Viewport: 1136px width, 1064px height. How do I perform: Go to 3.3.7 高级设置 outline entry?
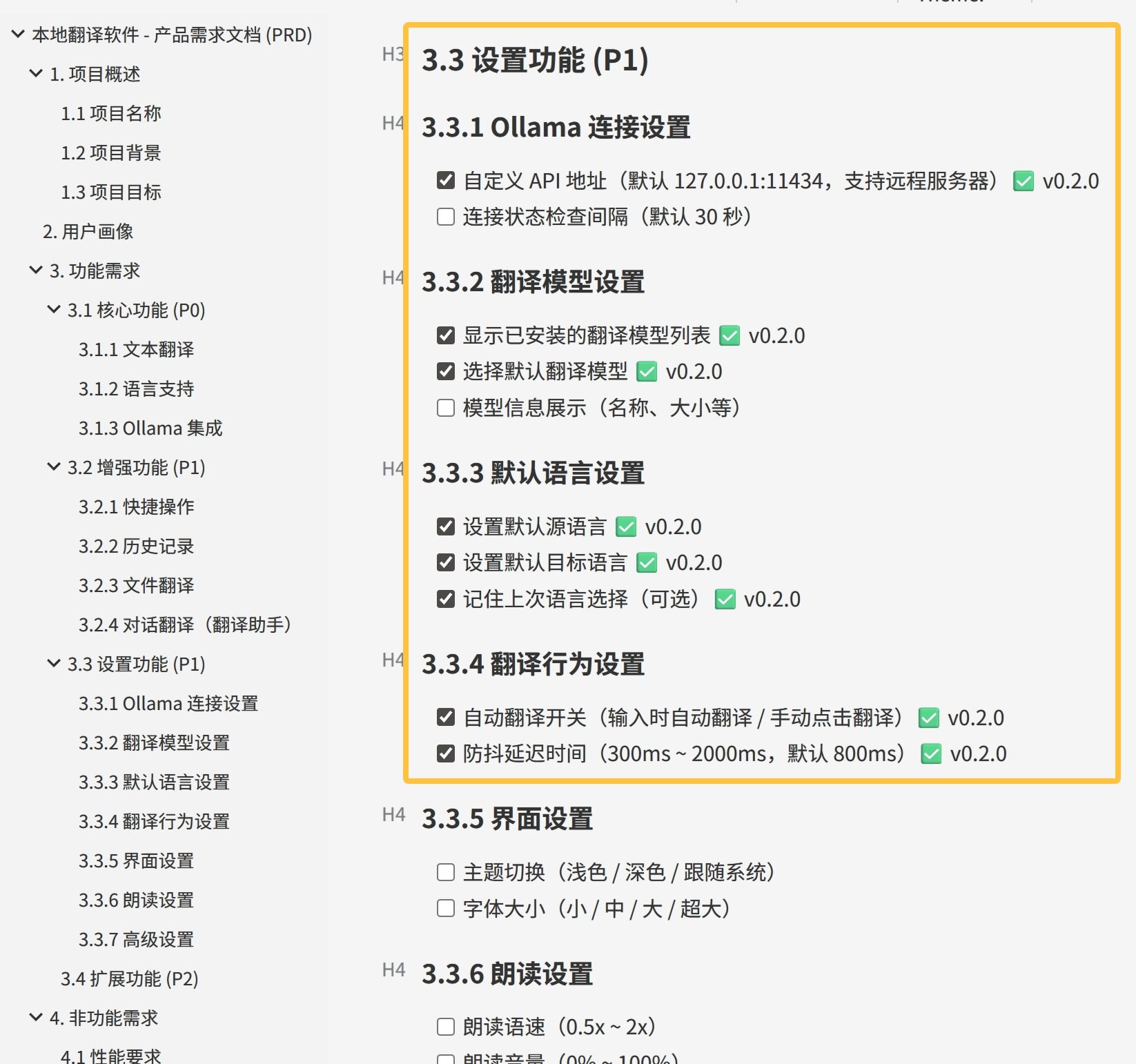pyautogui.click(x=136, y=940)
